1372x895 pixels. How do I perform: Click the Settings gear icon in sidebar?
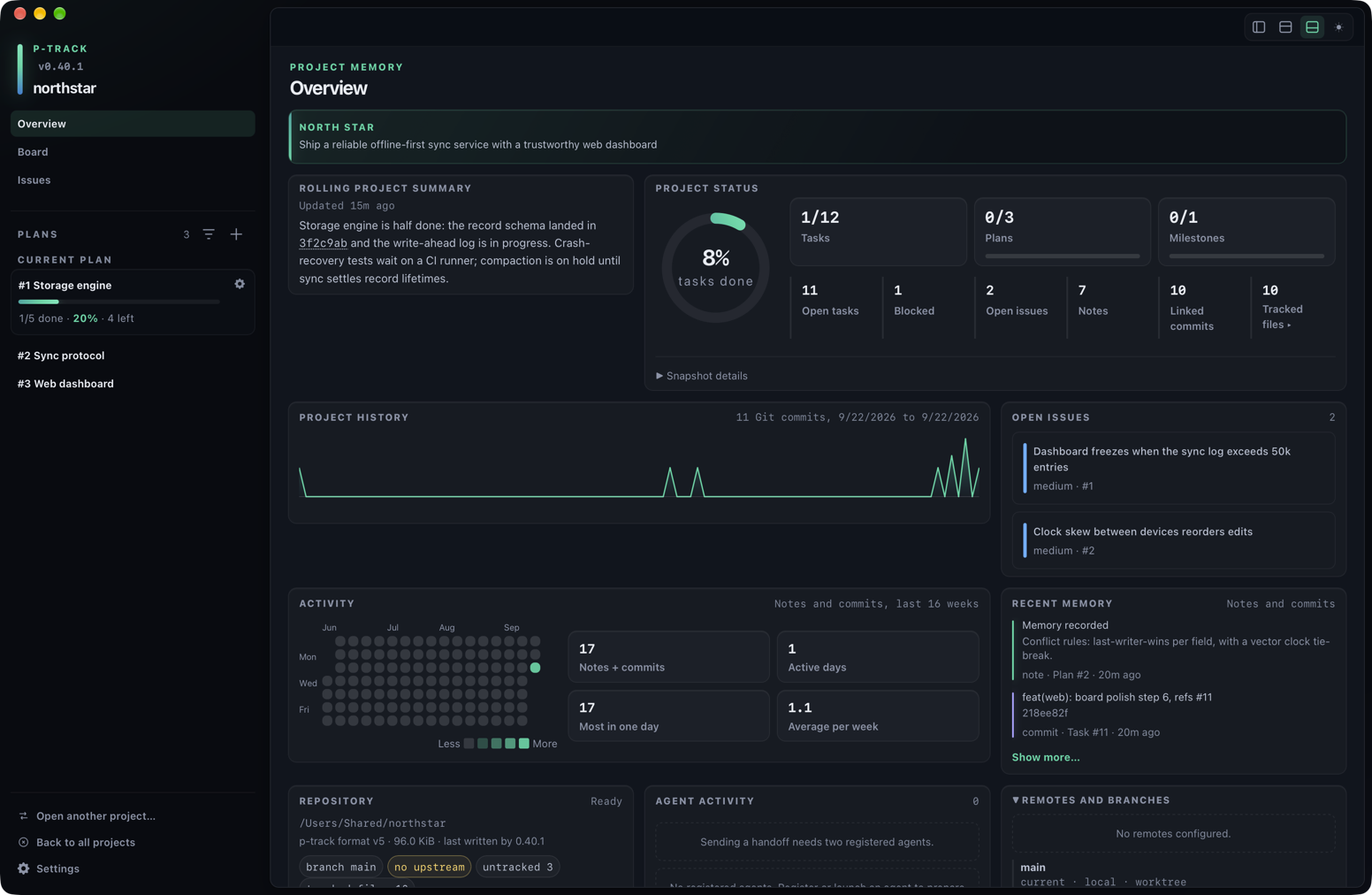(24, 869)
